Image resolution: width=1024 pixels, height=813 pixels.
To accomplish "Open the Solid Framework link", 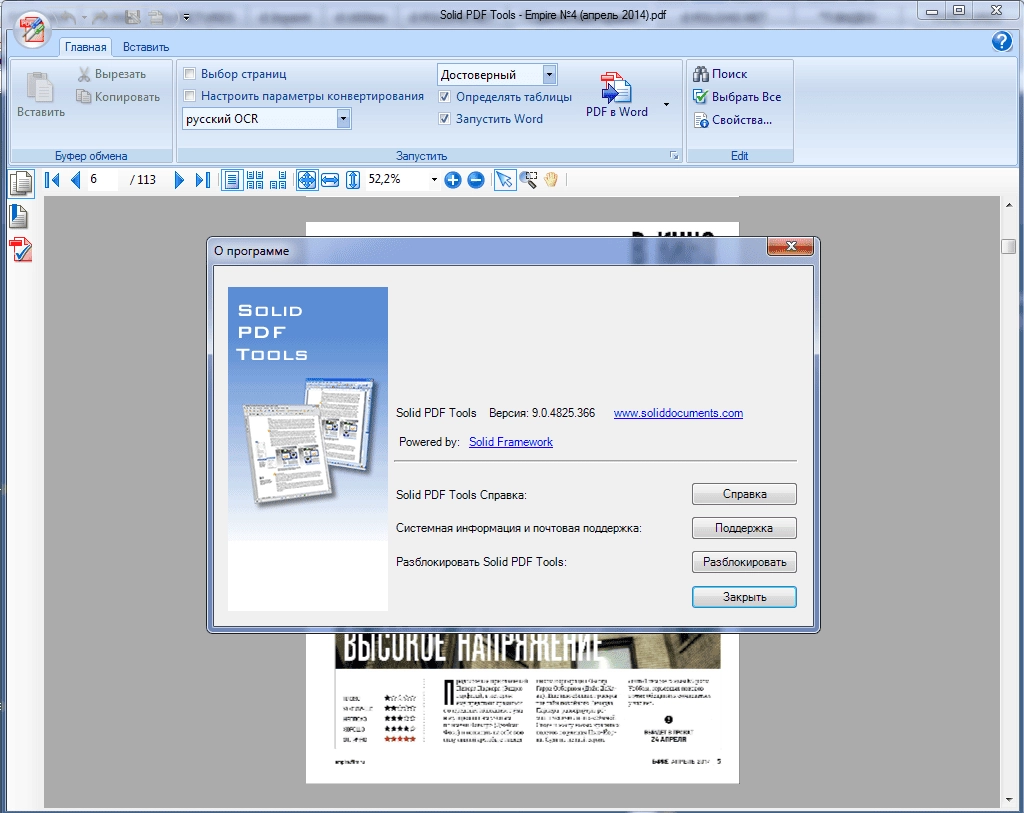I will click(511, 441).
